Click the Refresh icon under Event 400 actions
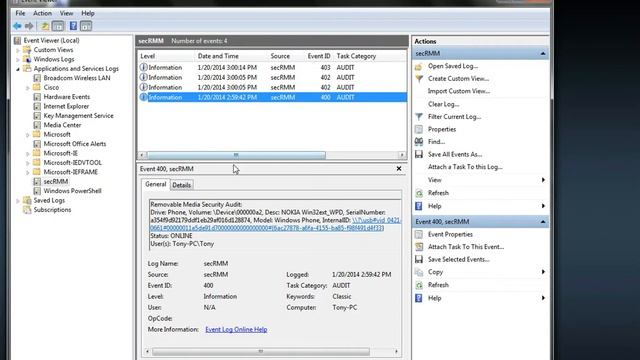 (419, 285)
